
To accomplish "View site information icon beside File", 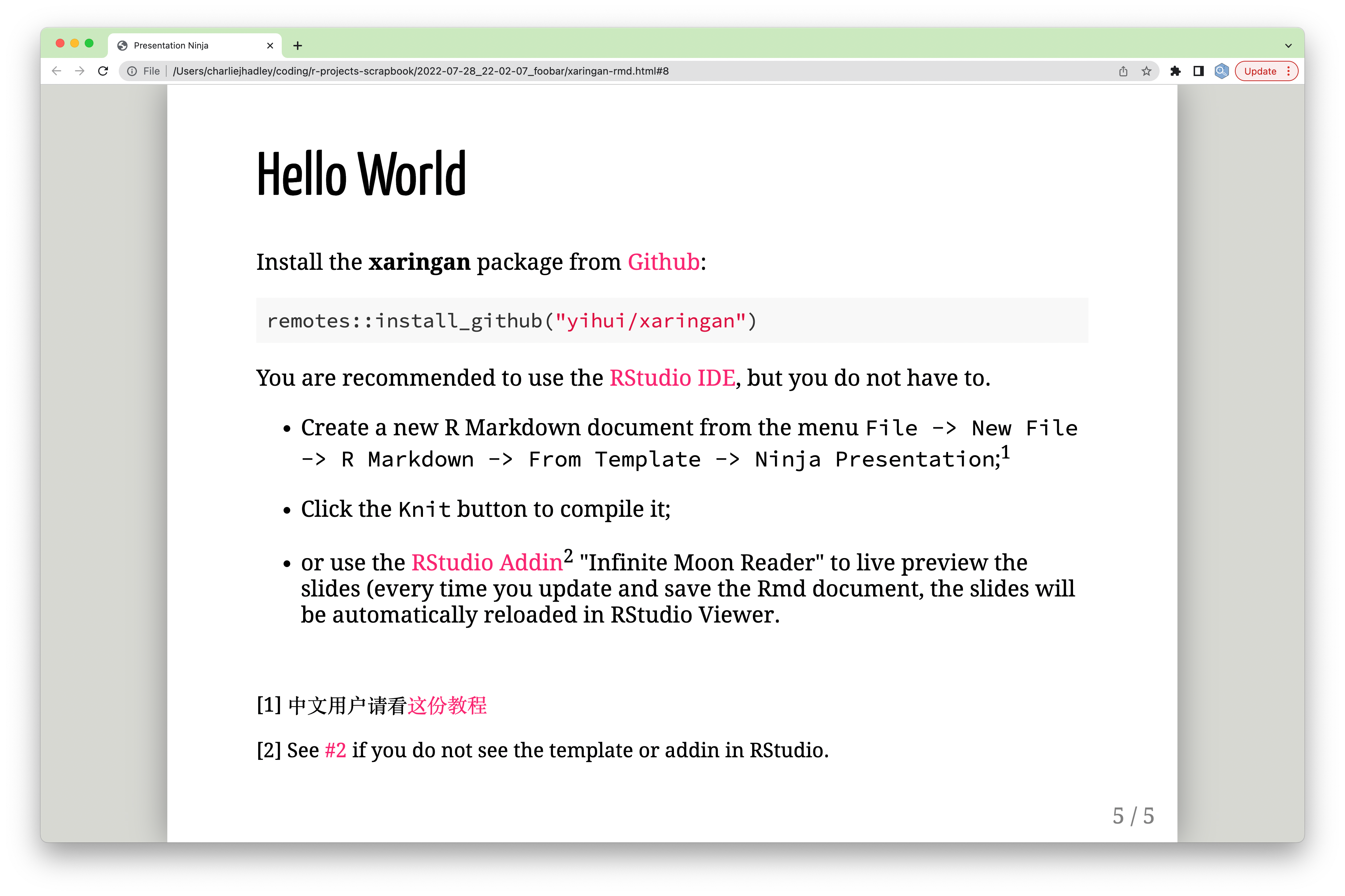I will tap(132, 71).
